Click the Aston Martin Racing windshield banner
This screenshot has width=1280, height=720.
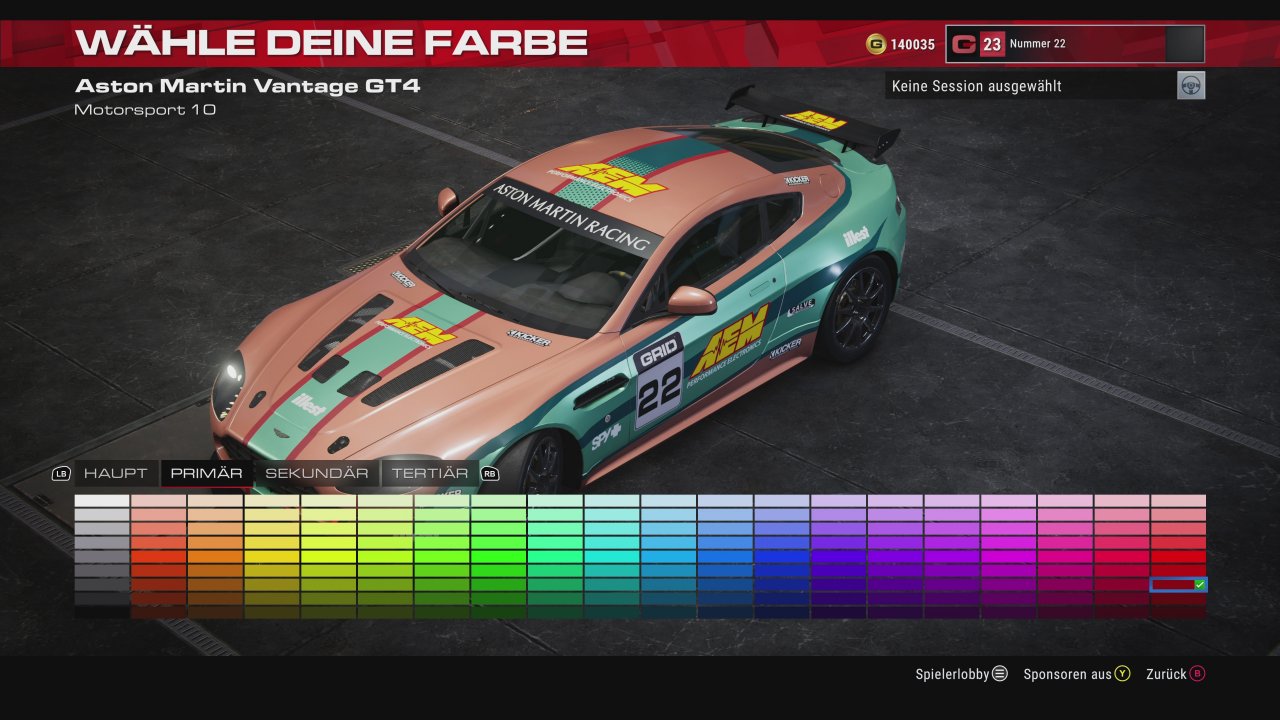573,218
